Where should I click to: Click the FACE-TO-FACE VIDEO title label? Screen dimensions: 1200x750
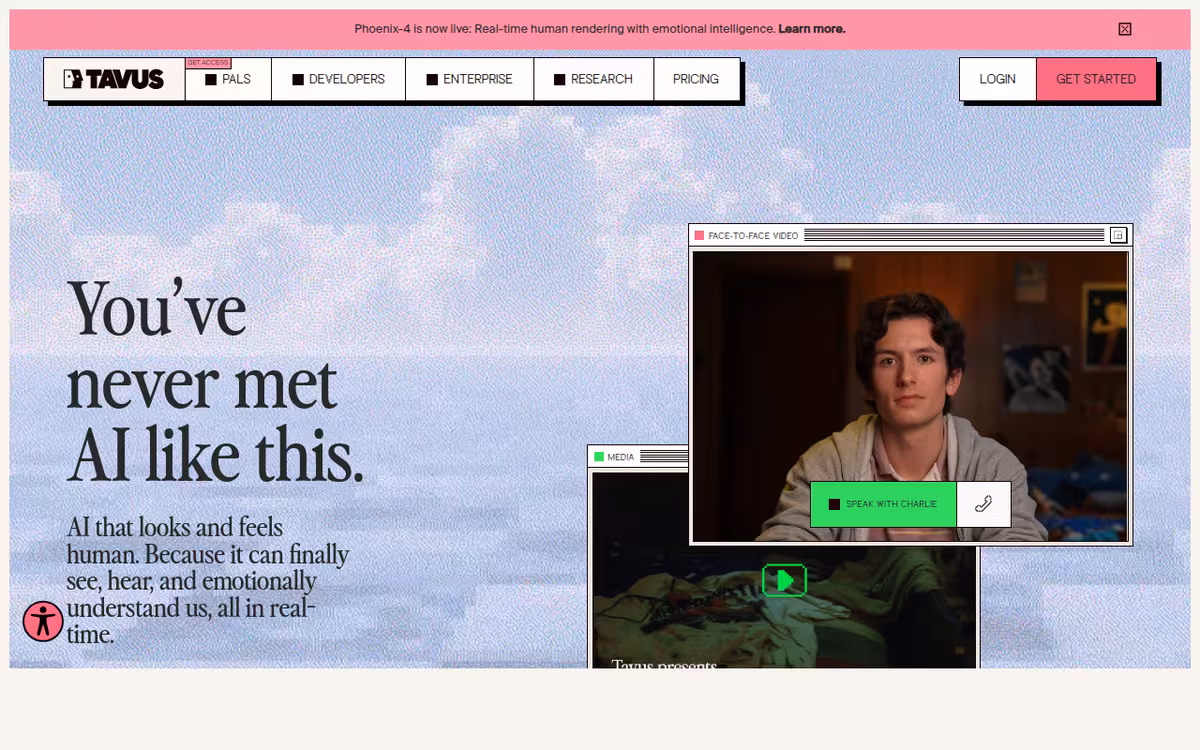point(753,236)
